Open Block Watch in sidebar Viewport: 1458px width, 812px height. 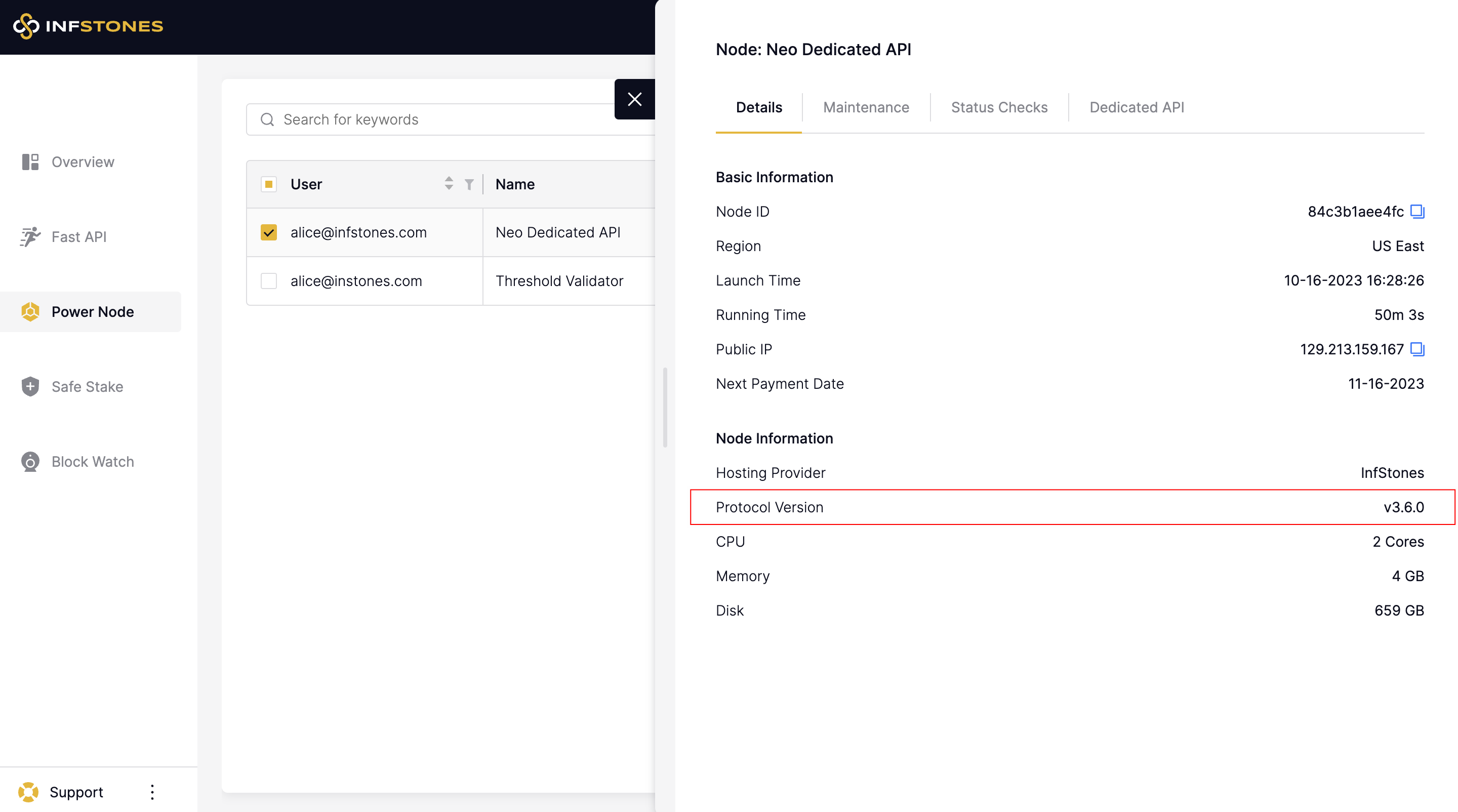pos(92,462)
